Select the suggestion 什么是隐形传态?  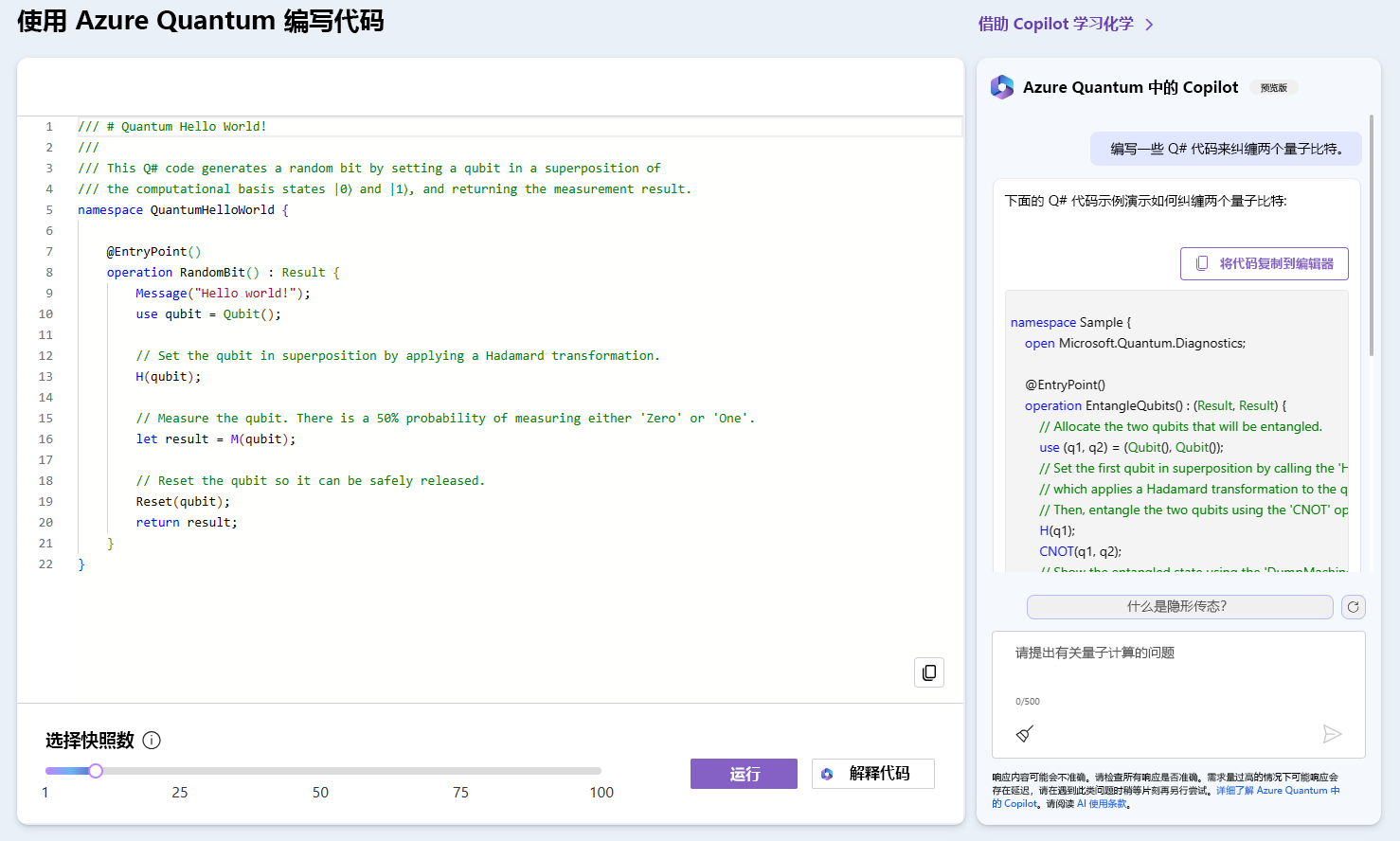[x=1180, y=607]
